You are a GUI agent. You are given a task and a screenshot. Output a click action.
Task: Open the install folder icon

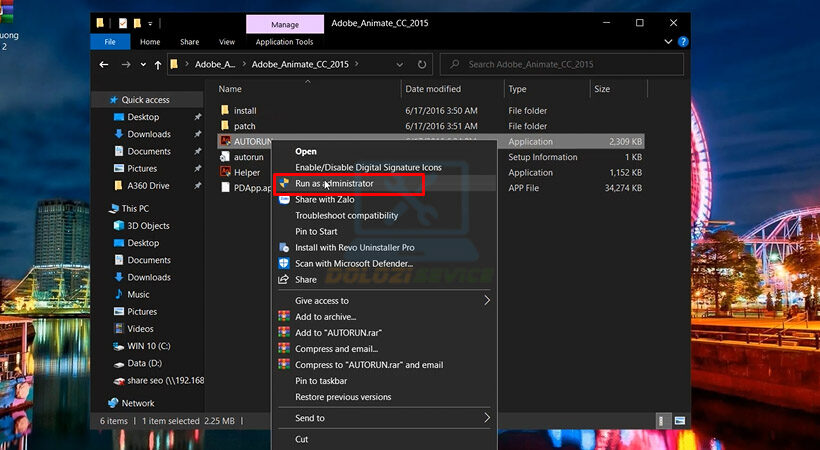pyautogui.click(x=225, y=110)
